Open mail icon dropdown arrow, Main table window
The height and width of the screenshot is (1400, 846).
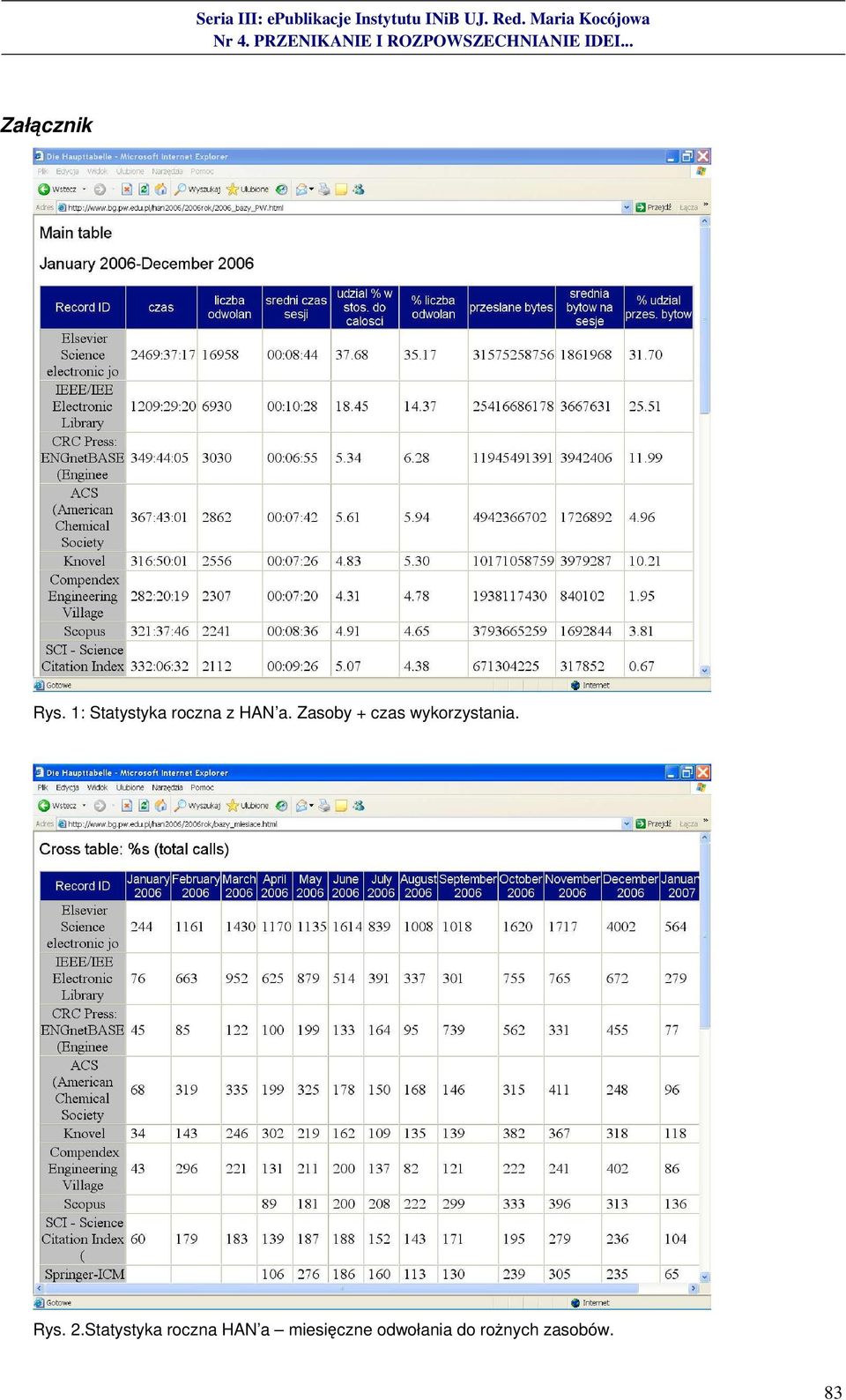[x=312, y=190]
